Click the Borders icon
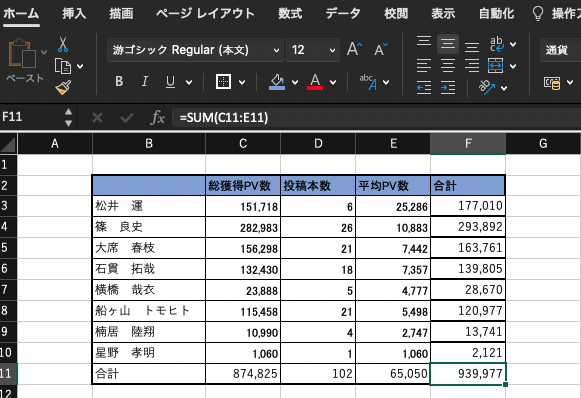581x398 pixels. 223,82
